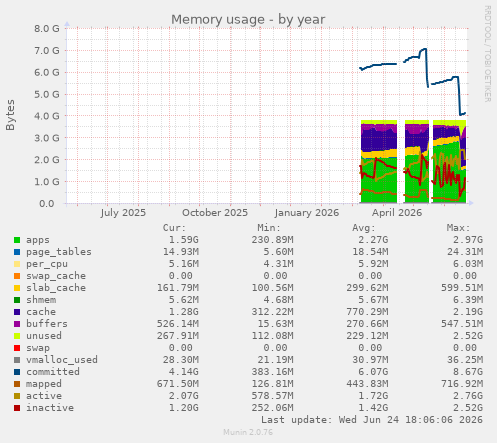The image size is (497, 443).
Task: Select the 'apps' legend label
Action: 38,240
